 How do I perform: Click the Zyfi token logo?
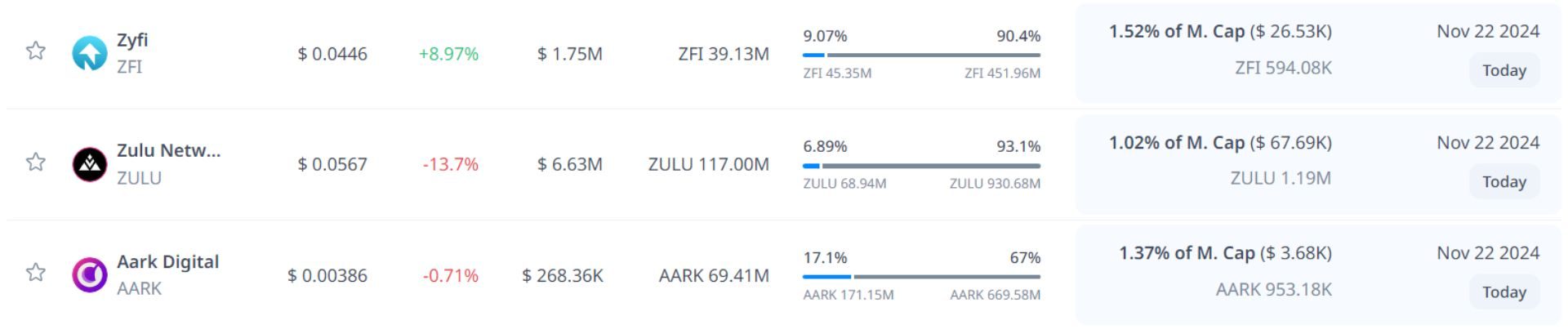[x=90, y=53]
